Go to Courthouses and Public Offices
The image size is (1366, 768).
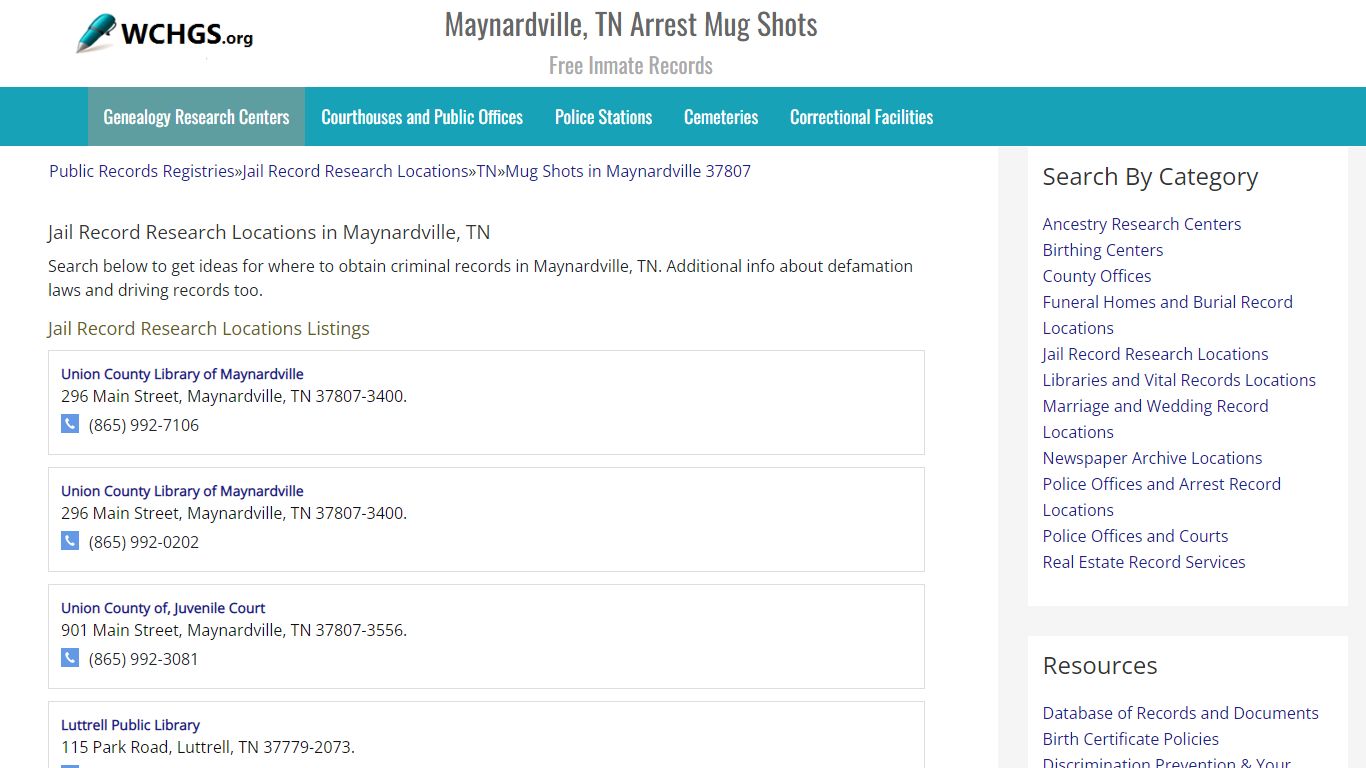(422, 117)
